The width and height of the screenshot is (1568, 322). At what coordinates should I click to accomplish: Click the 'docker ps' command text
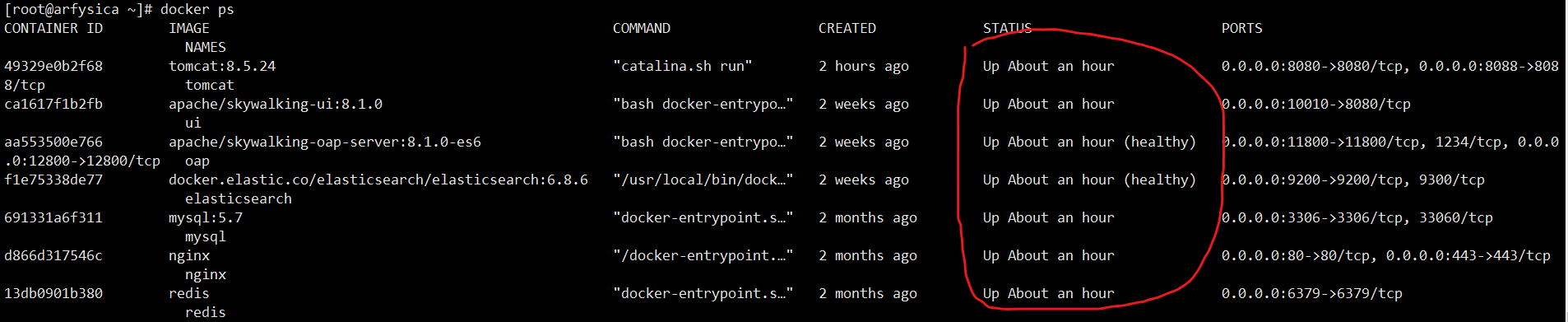click(x=197, y=10)
